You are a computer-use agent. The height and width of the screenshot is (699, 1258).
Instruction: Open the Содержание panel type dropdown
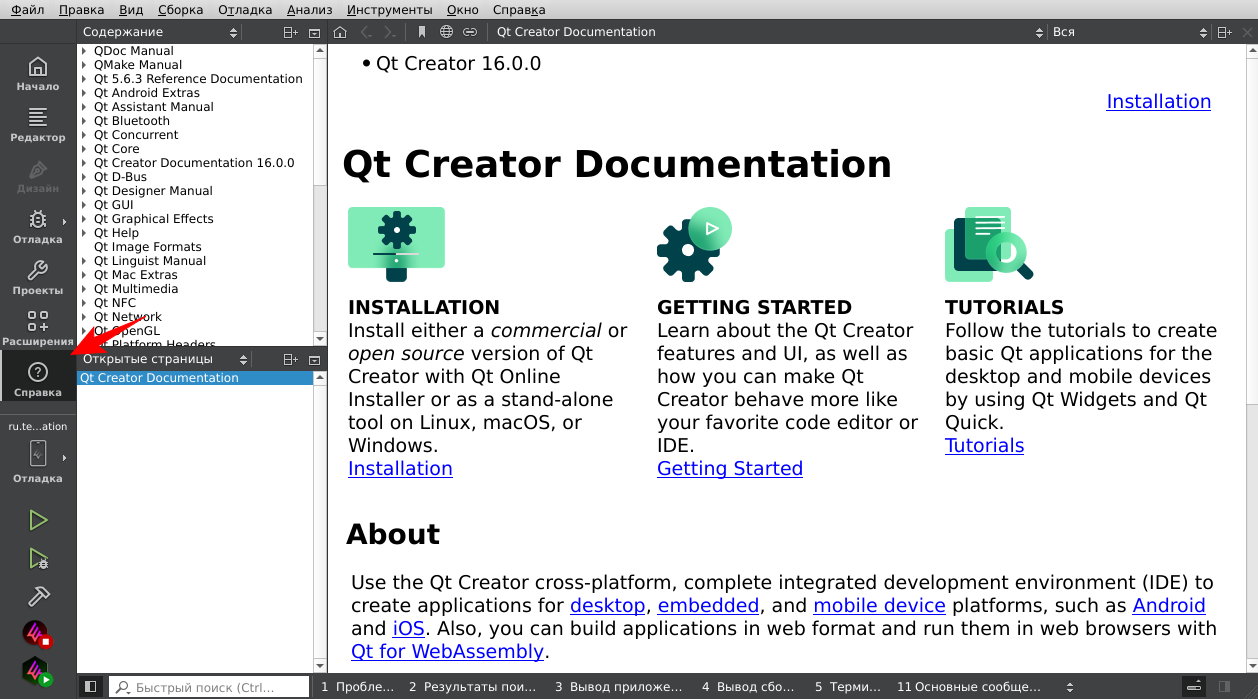pos(160,32)
